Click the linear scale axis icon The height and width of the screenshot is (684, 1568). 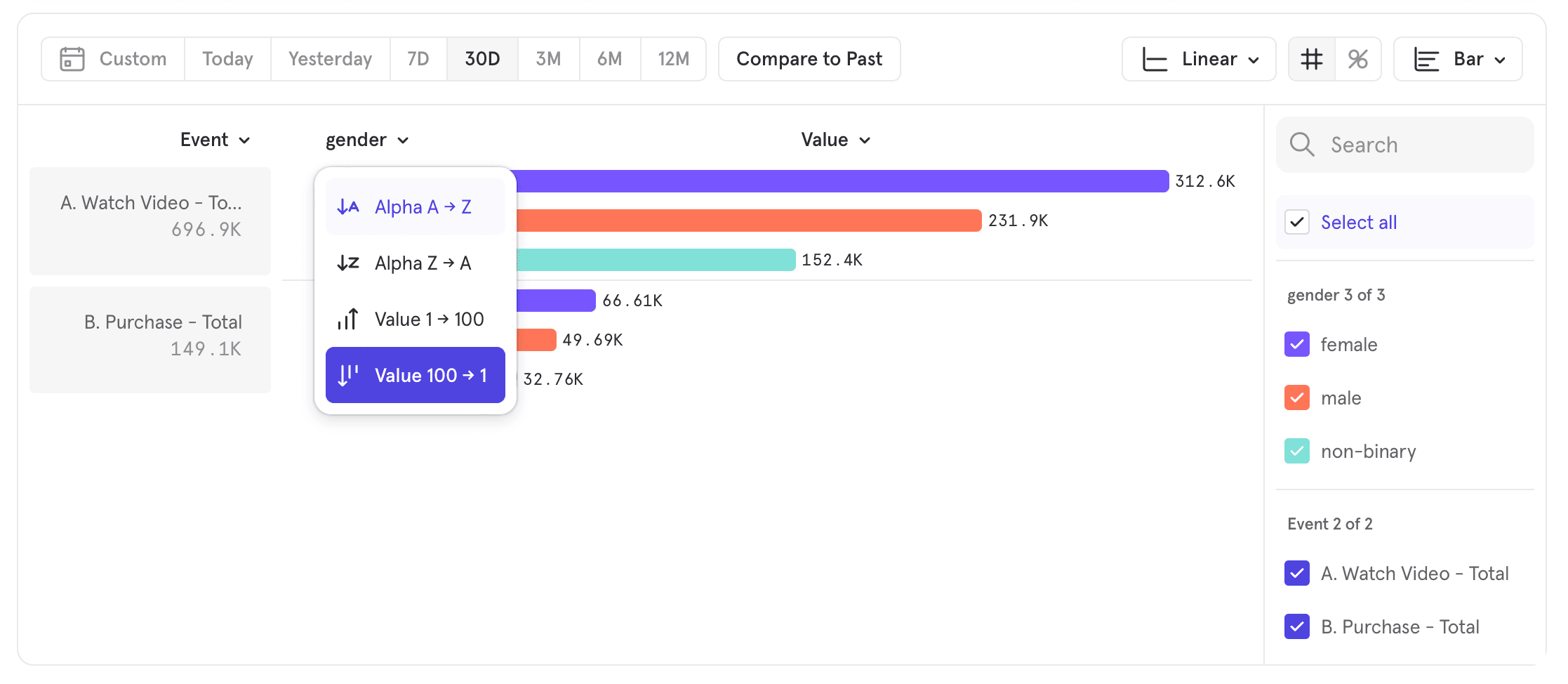click(x=1153, y=59)
